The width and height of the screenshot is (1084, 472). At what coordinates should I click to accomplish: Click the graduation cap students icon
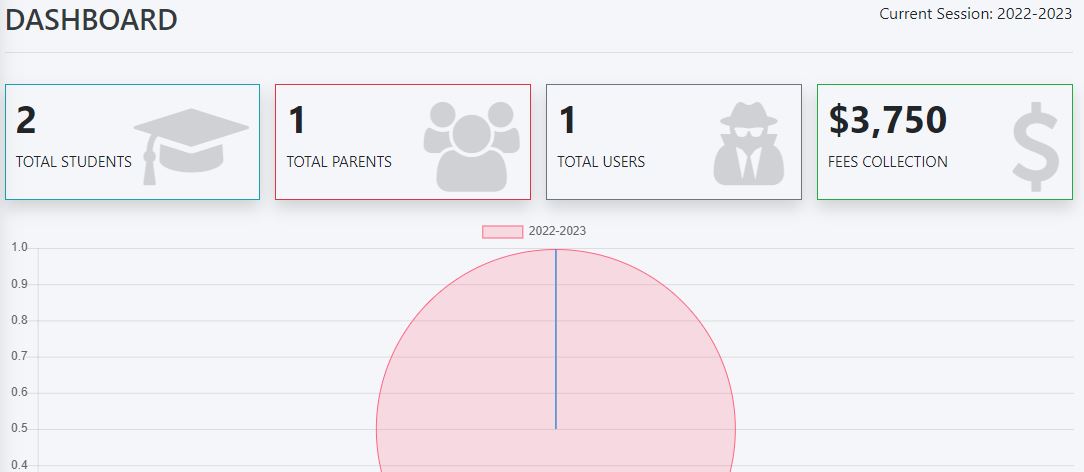click(x=191, y=144)
